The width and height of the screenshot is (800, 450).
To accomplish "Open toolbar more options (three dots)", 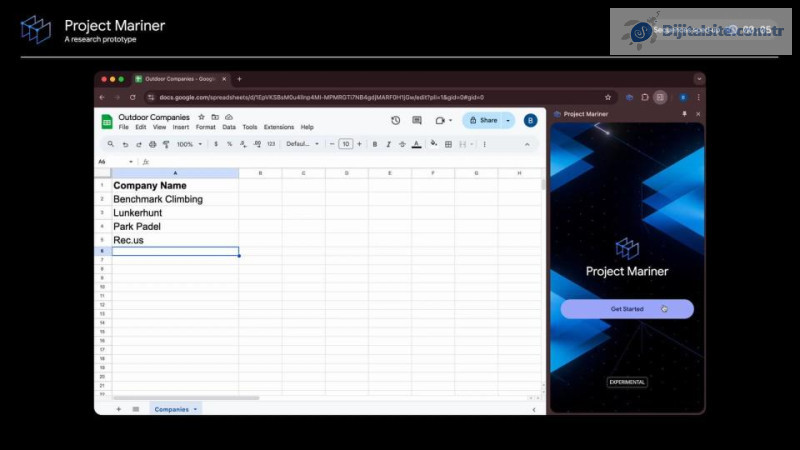I will 485,144.
